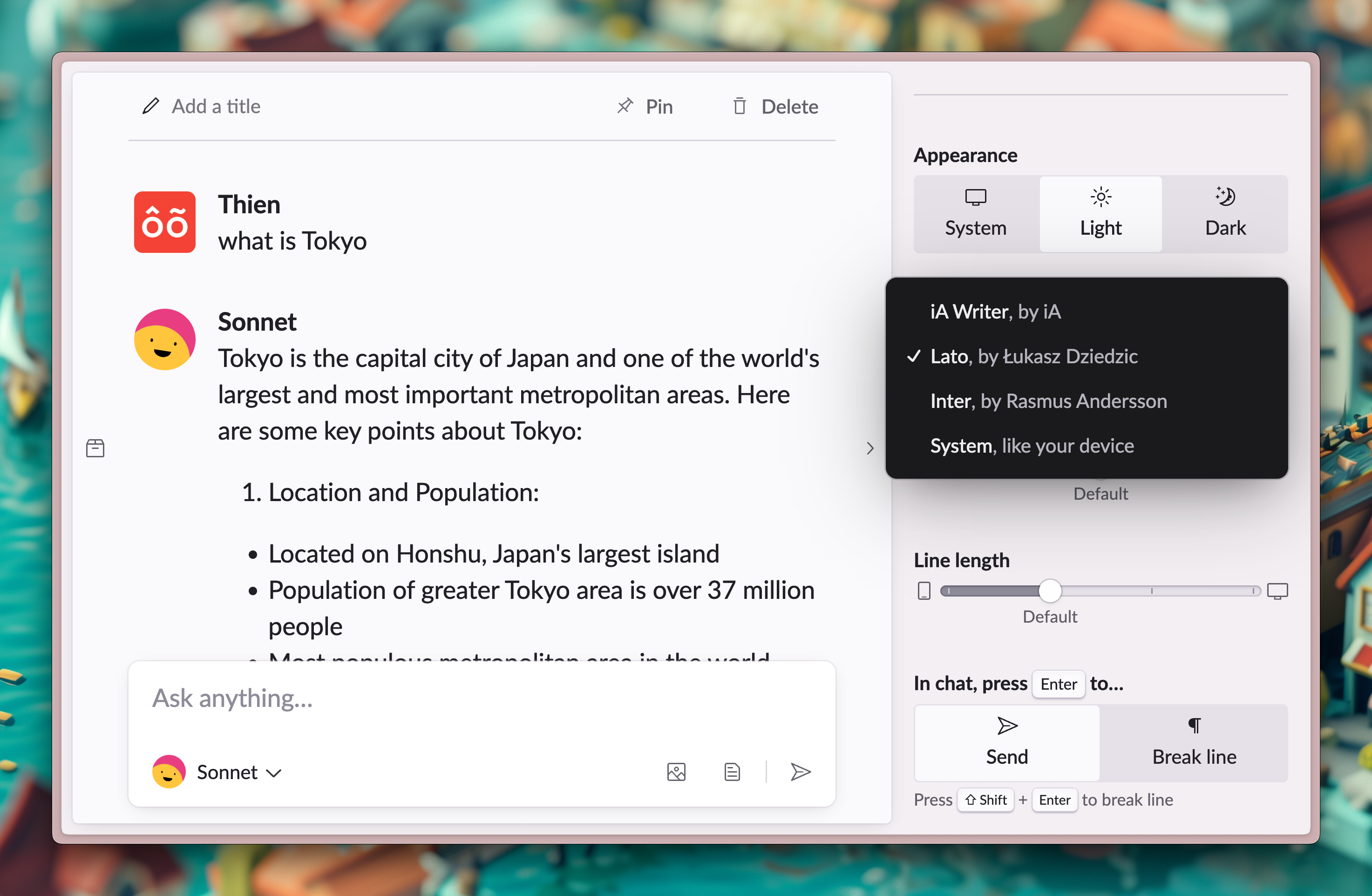Image resolution: width=1372 pixels, height=896 pixels.
Task: Click the Line length slider handle
Action: [x=1050, y=591]
